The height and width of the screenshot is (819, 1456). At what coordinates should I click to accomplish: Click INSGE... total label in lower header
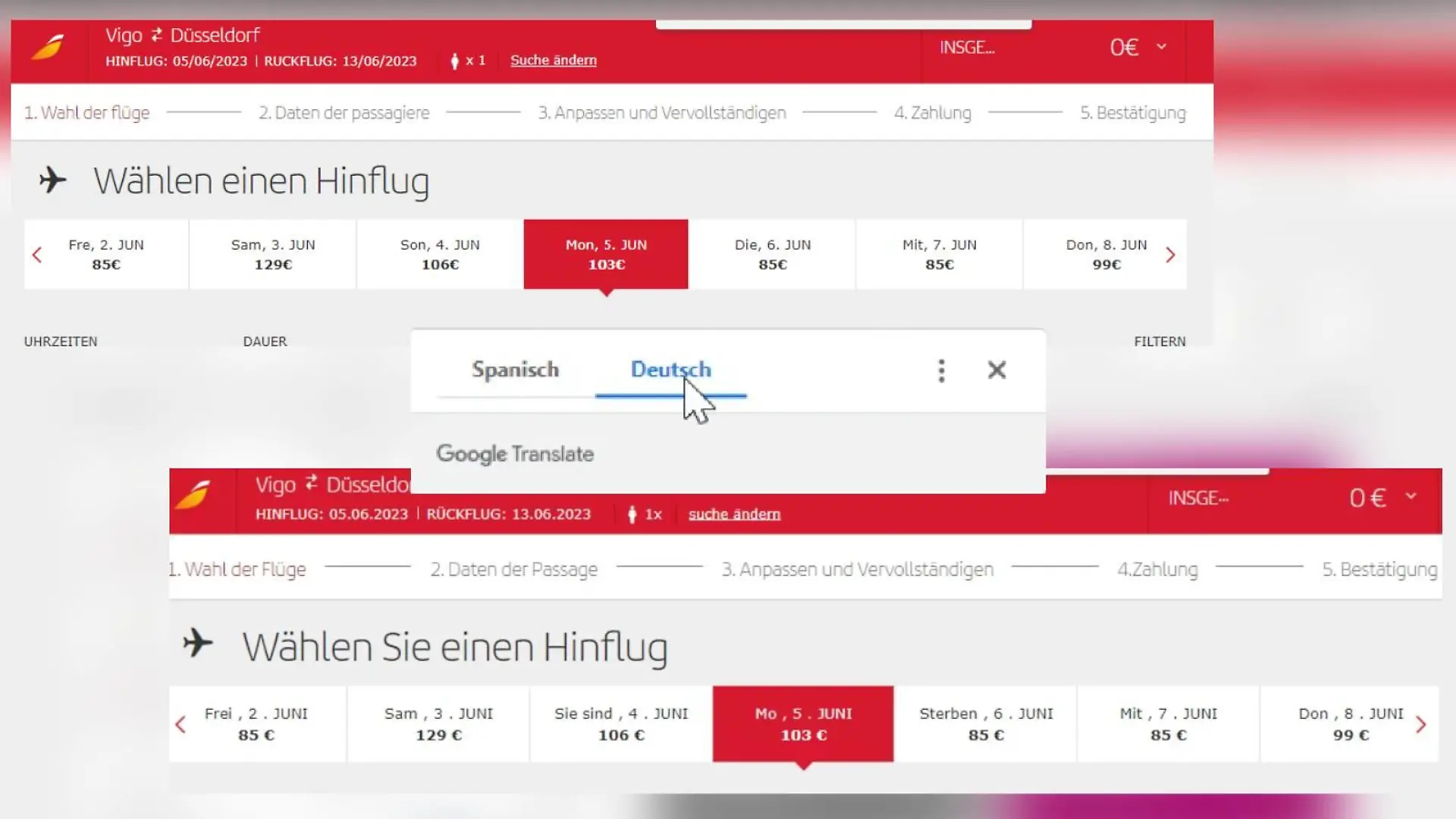(x=1198, y=497)
